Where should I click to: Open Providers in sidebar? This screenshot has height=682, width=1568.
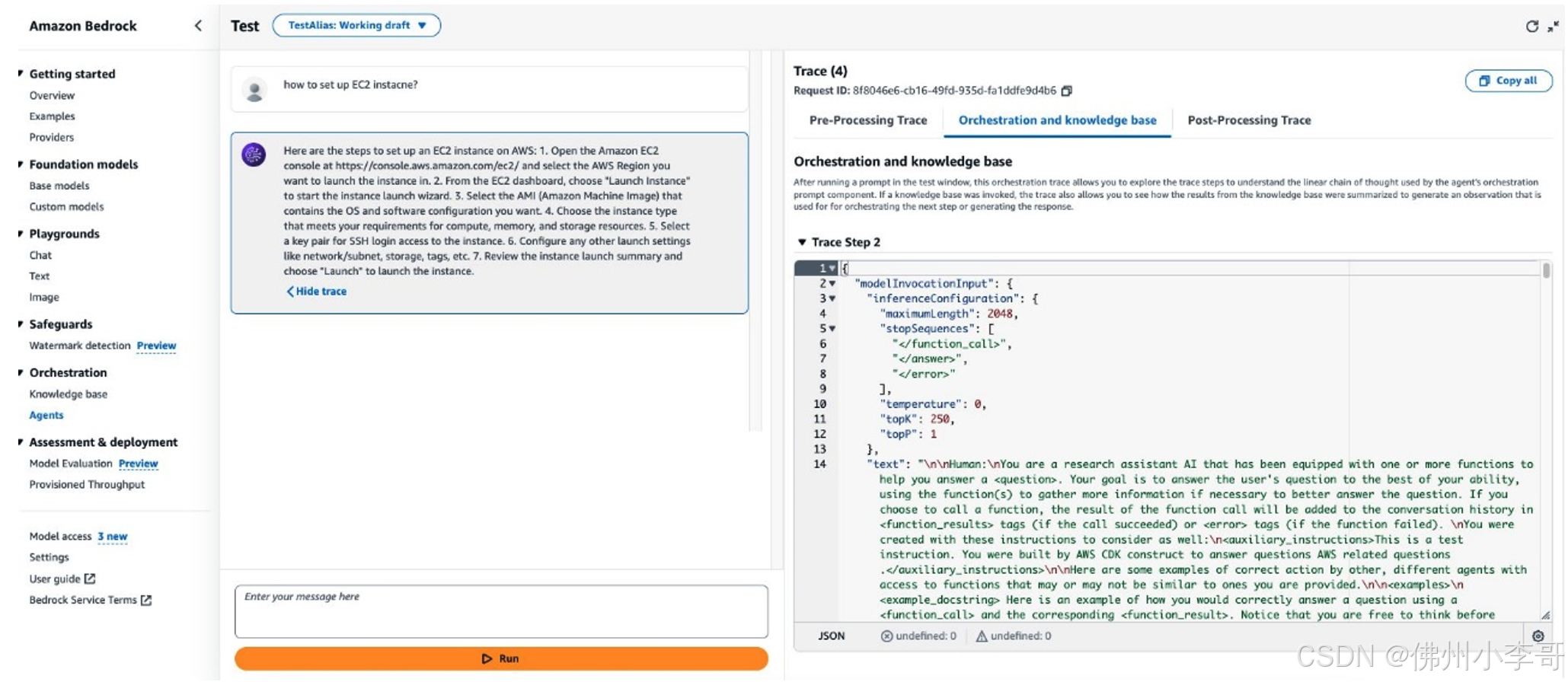[x=52, y=137]
